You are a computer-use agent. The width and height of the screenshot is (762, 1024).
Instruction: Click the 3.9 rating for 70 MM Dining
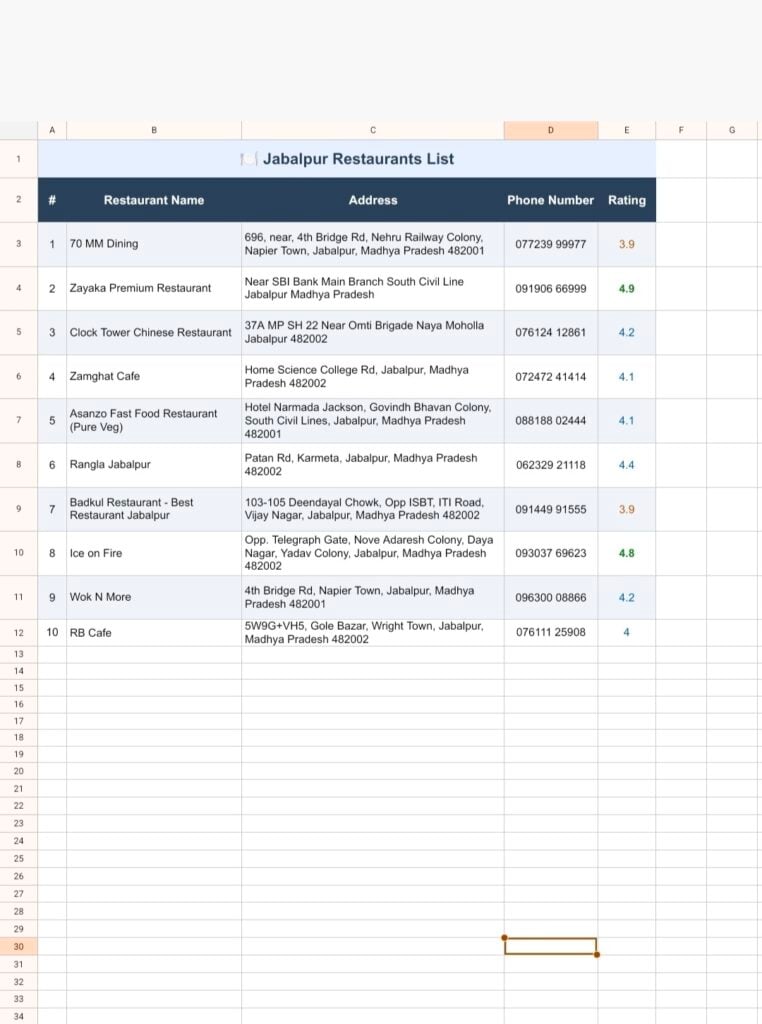(627, 244)
